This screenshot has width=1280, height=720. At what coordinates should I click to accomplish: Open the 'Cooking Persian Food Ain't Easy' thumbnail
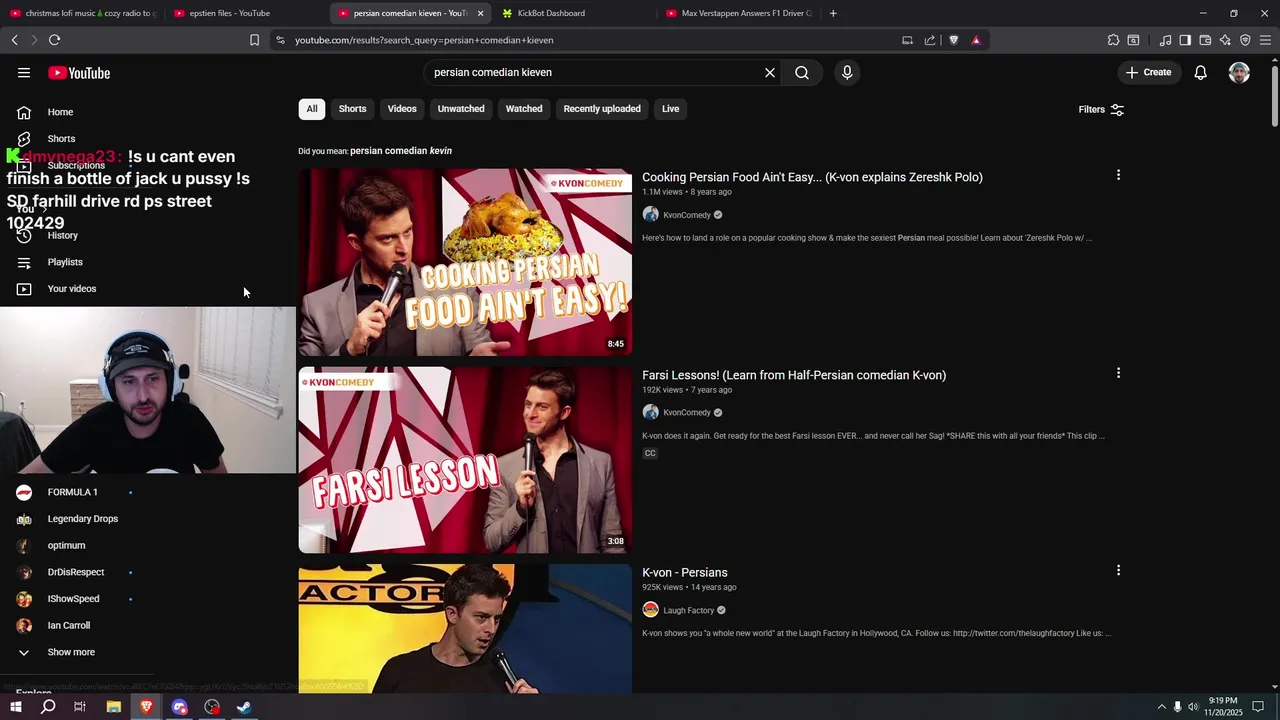(465, 262)
